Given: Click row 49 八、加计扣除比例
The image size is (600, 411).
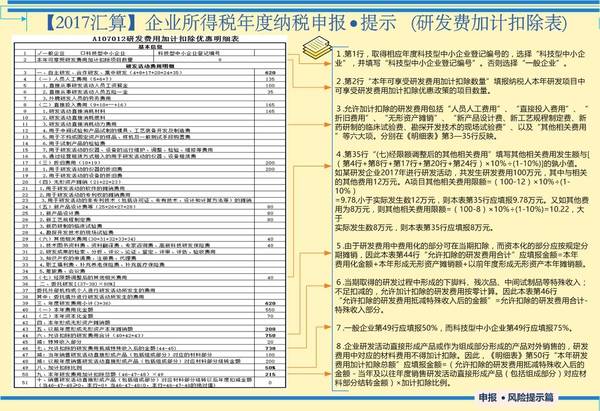Looking at the screenshot, I should (x=150, y=367).
